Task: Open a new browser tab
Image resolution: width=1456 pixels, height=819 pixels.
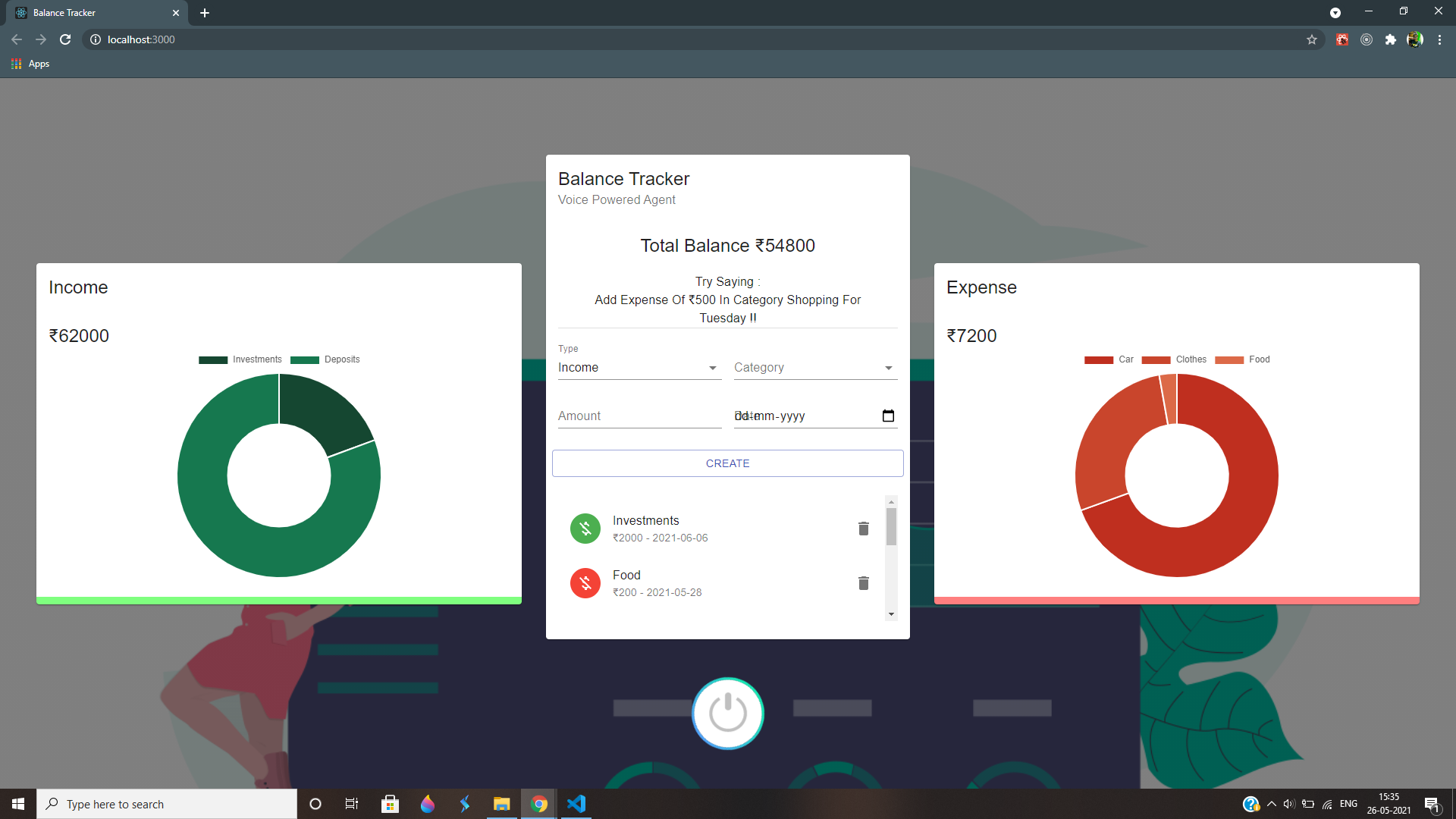Action: pyautogui.click(x=205, y=13)
